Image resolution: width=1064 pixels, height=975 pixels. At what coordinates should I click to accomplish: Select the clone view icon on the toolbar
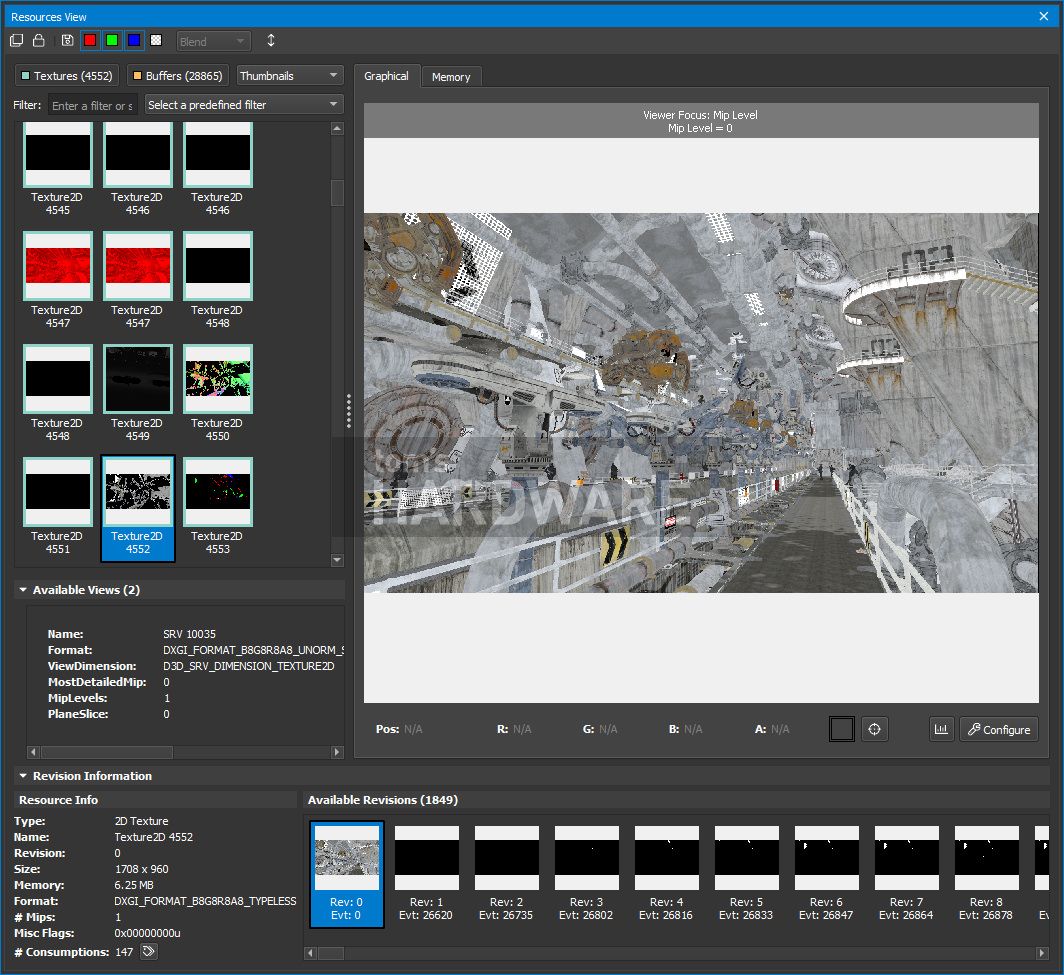tap(16, 40)
